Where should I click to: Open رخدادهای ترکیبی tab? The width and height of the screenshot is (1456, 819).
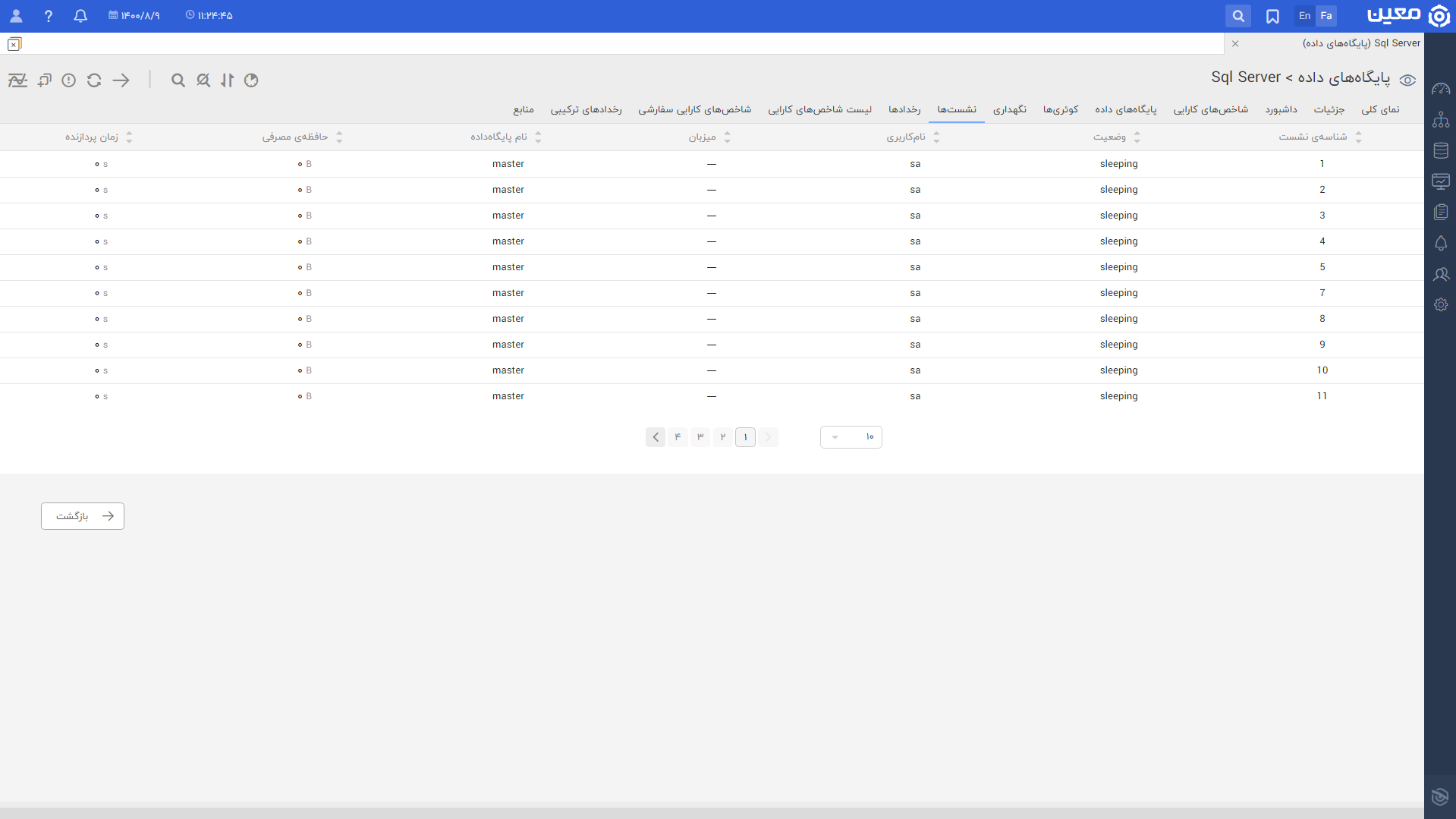pyautogui.click(x=586, y=110)
